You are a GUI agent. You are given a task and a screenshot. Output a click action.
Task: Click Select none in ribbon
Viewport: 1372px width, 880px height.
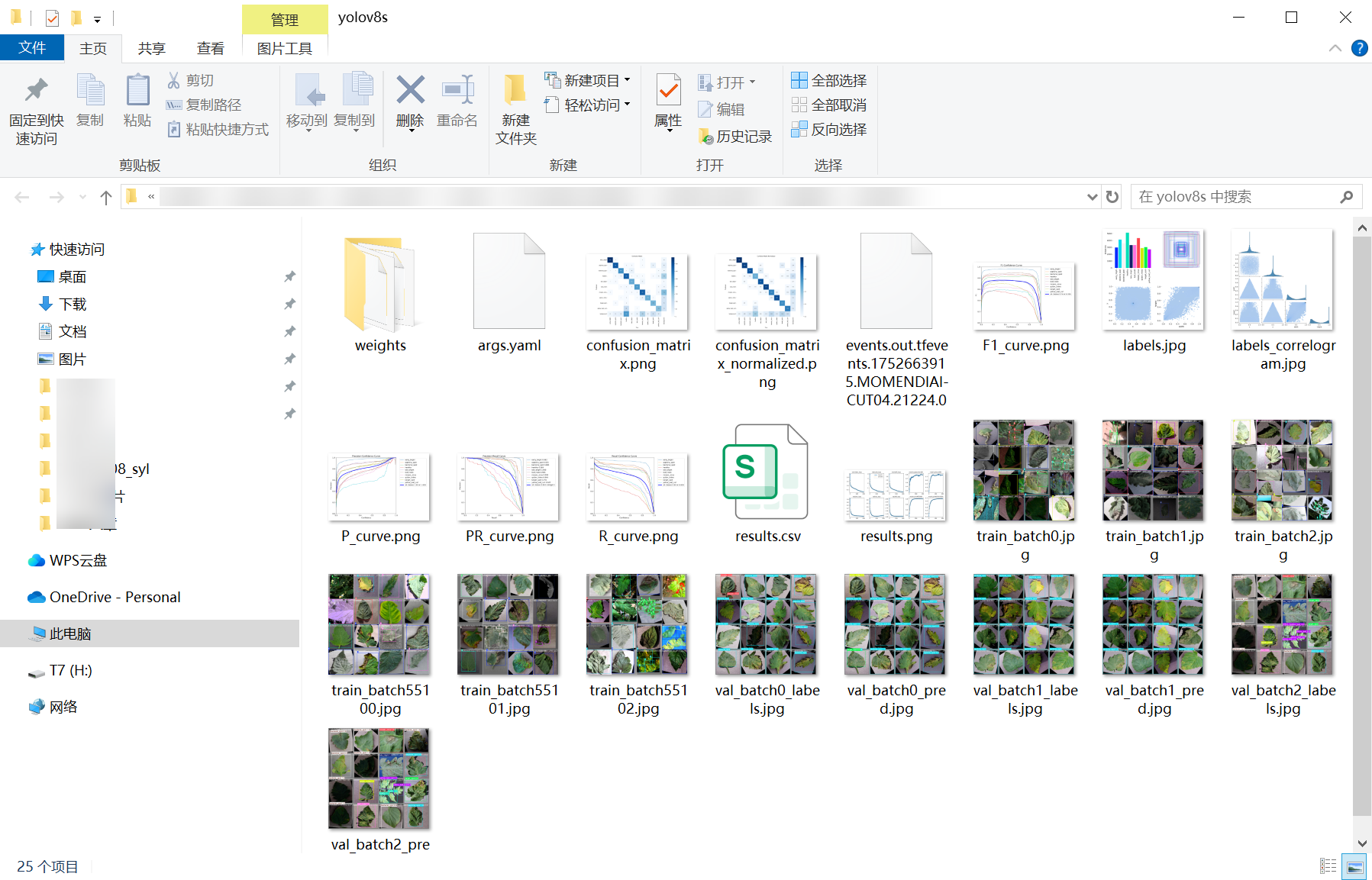pyautogui.click(x=829, y=105)
